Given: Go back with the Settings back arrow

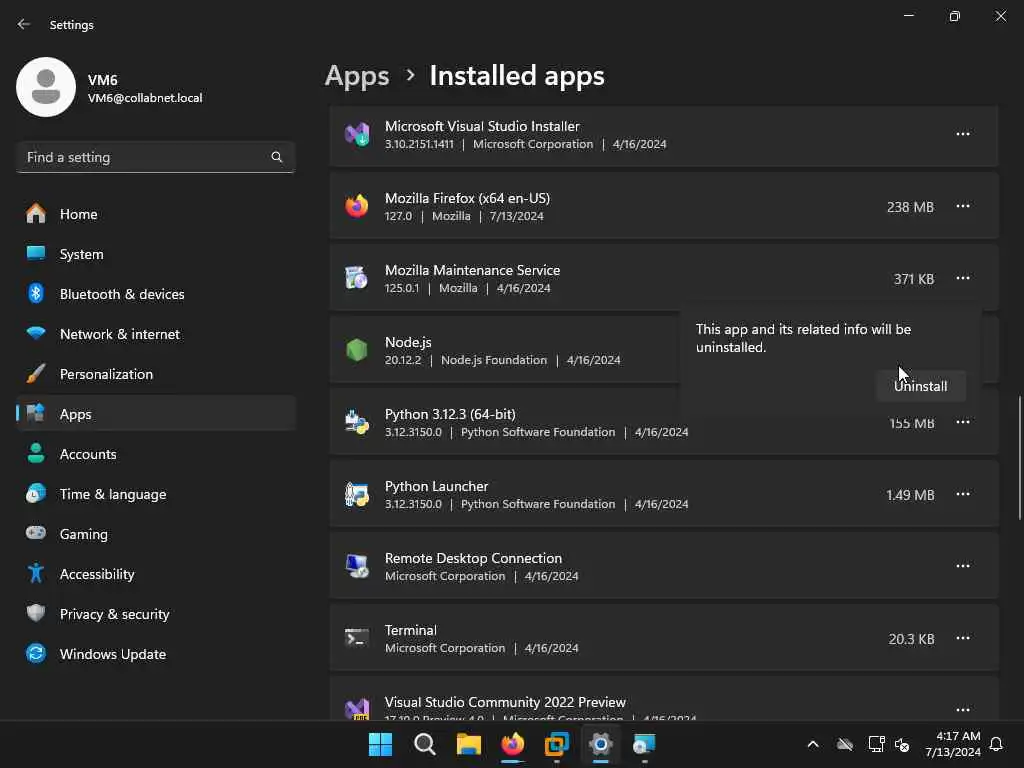Looking at the screenshot, I should tap(24, 24).
